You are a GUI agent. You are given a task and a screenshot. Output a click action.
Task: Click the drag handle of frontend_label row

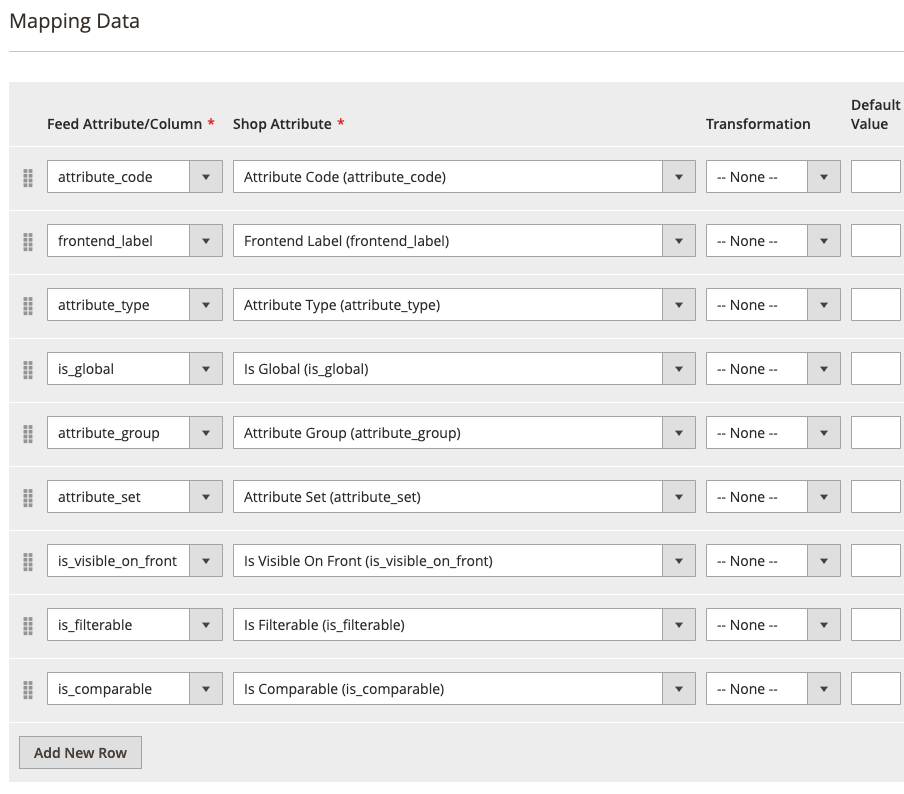[x=28, y=242]
